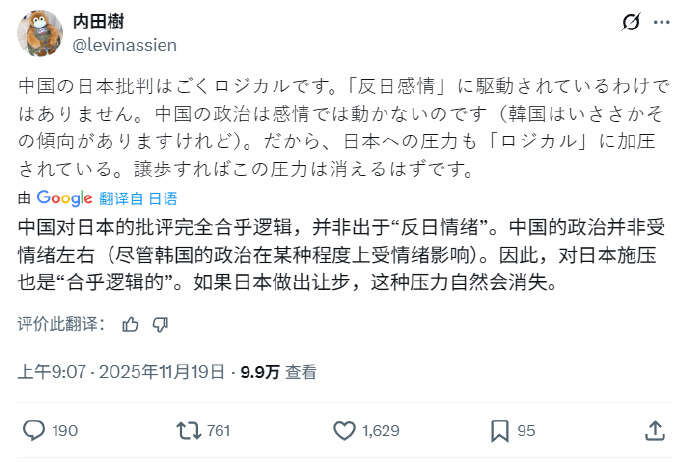690x476 pixels.
Task: Open the 上午9:07 · 2025年11月19日 timestamp
Action: click(x=121, y=372)
